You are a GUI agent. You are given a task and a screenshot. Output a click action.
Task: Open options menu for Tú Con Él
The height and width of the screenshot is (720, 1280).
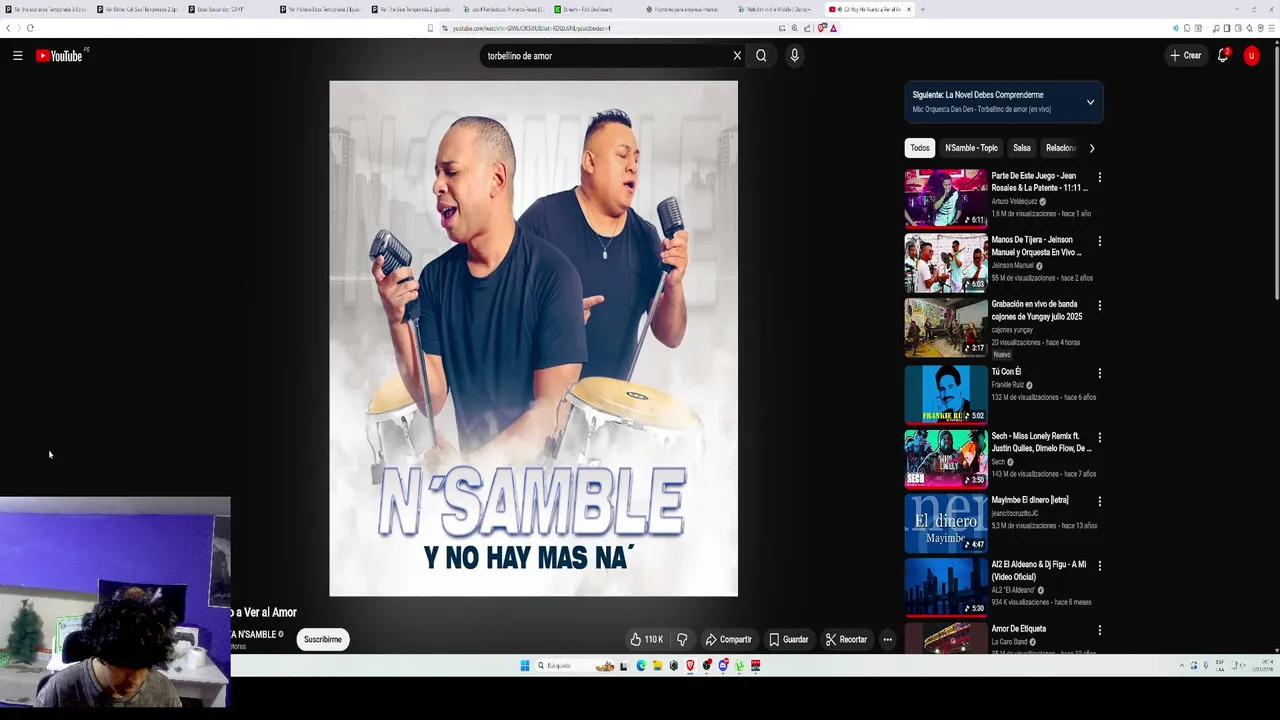1099,373
